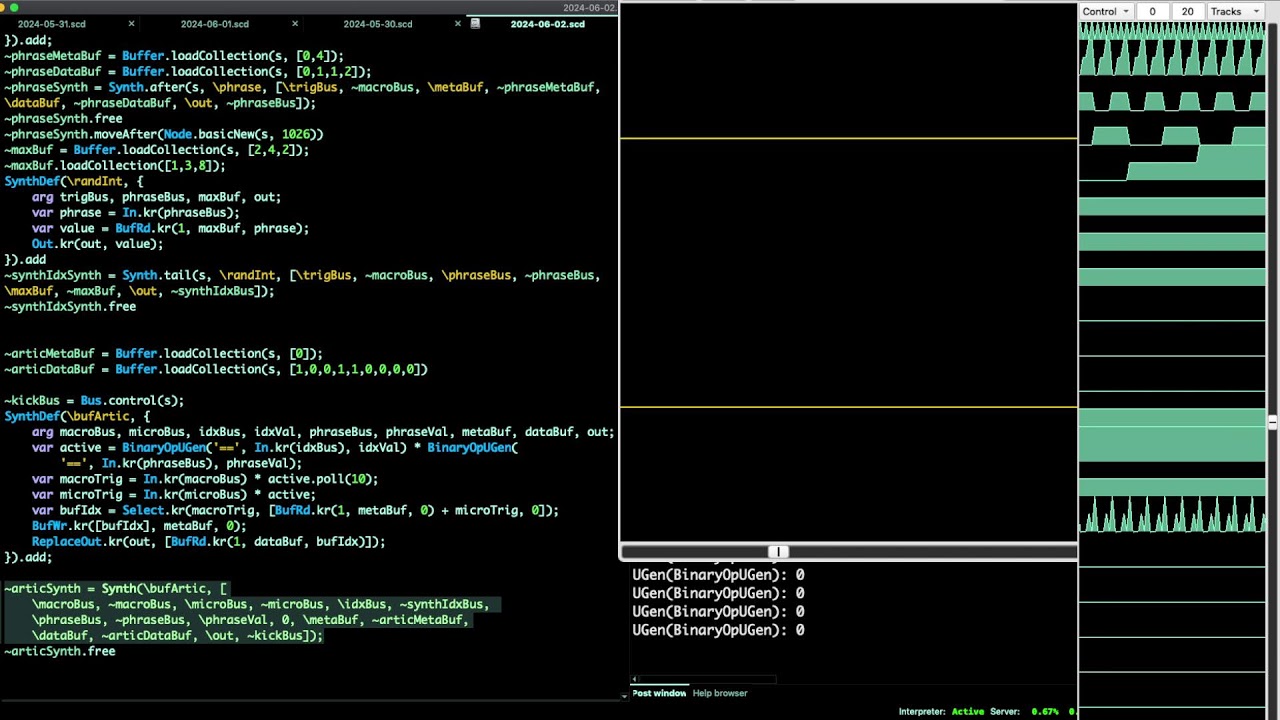This screenshot has width=1280, height=720.
Task: Select the 2024-06-02.scd tab
Action: coord(547,24)
